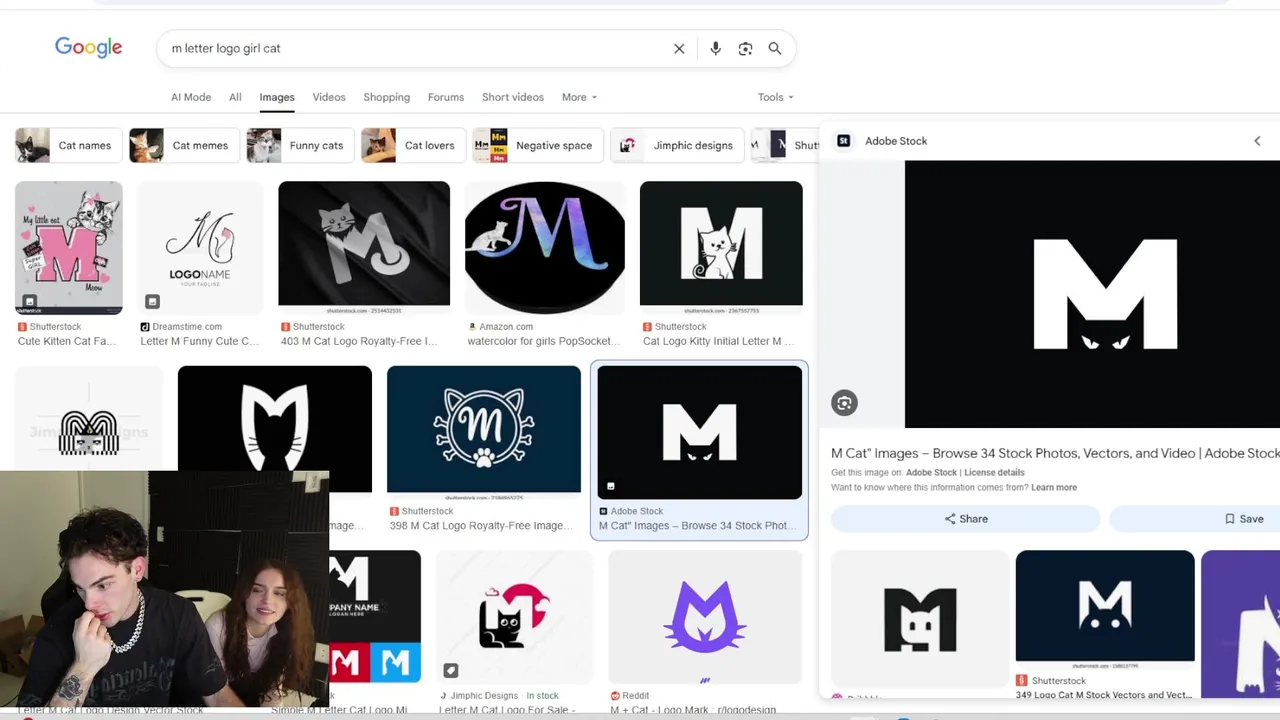Open the Cat Logo Kitty Initial Letter M thumbnail
Screen dimensions: 1280x720
click(721, 243)
